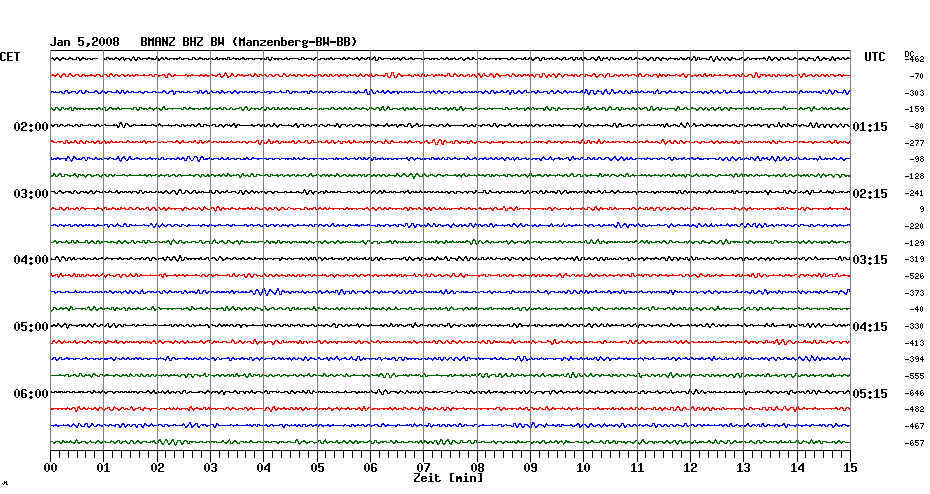
Task: Click minute tick label '03'
Action: tap(211, 468)
